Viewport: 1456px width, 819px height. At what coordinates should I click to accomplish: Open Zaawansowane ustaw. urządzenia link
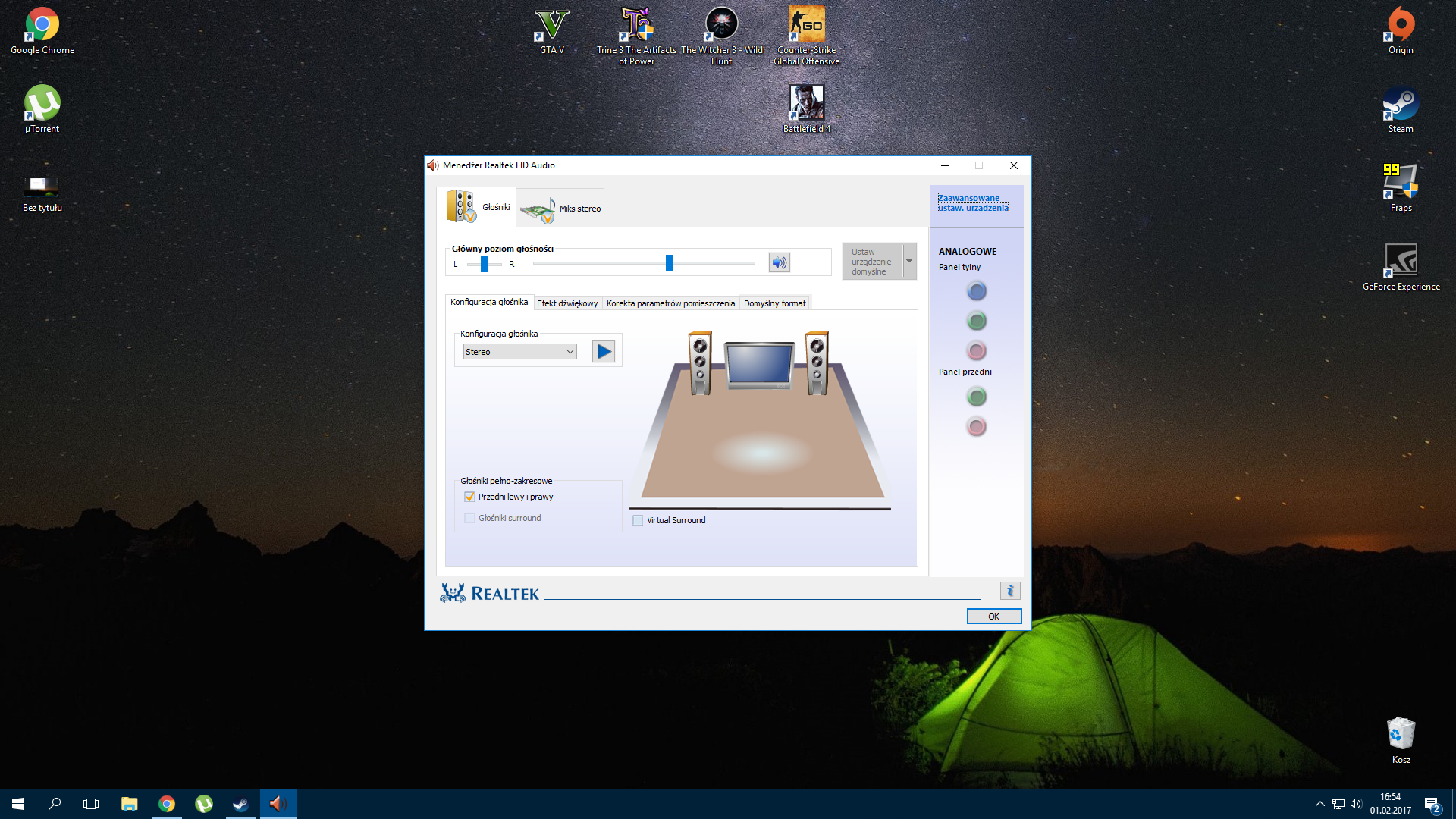(x=973, y=202)
